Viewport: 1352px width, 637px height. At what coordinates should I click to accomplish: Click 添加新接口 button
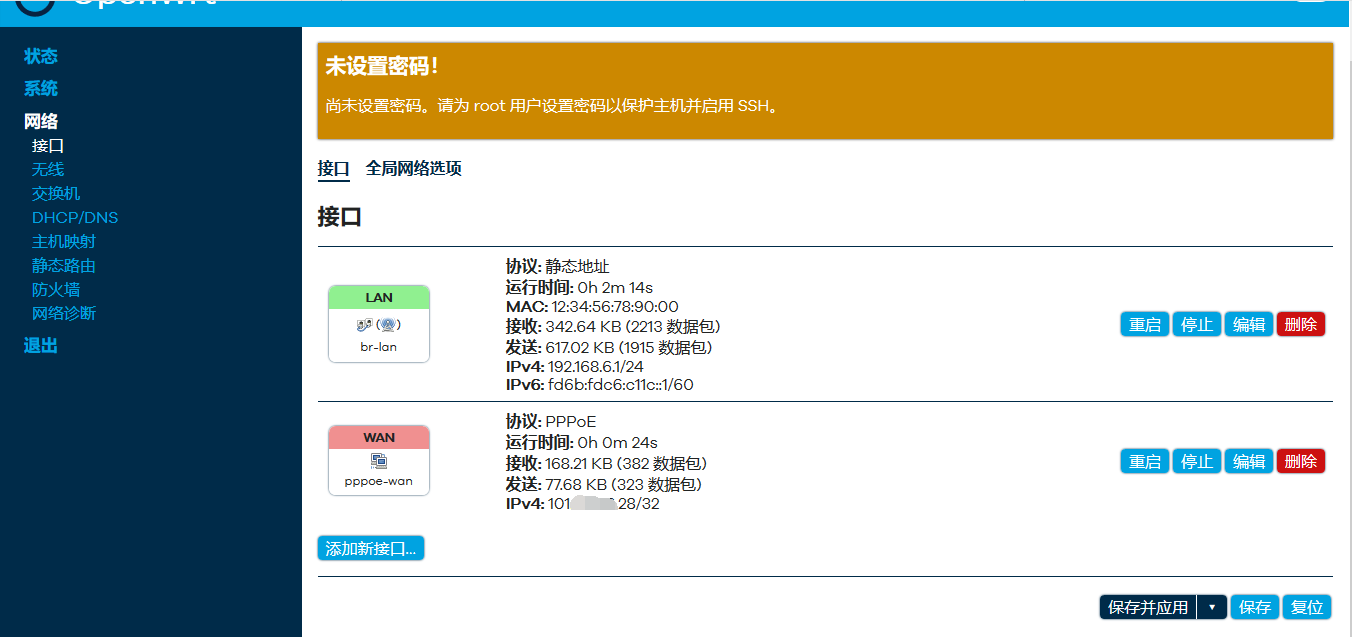coord(371,548)
